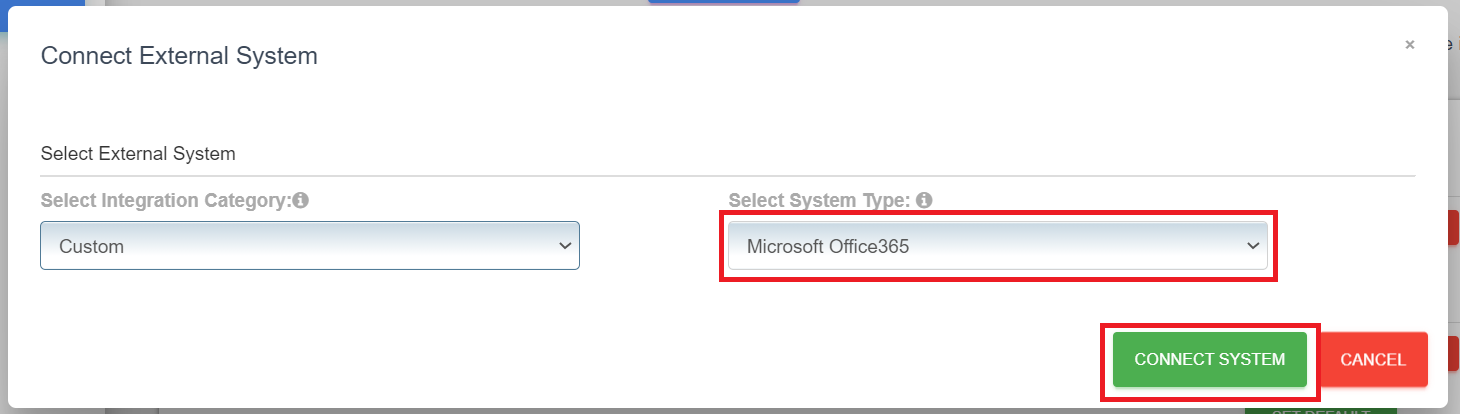Click Microsoft Office365 text in type selector
The width and height of the screenshot is (1460, 414).
point(828,246)
